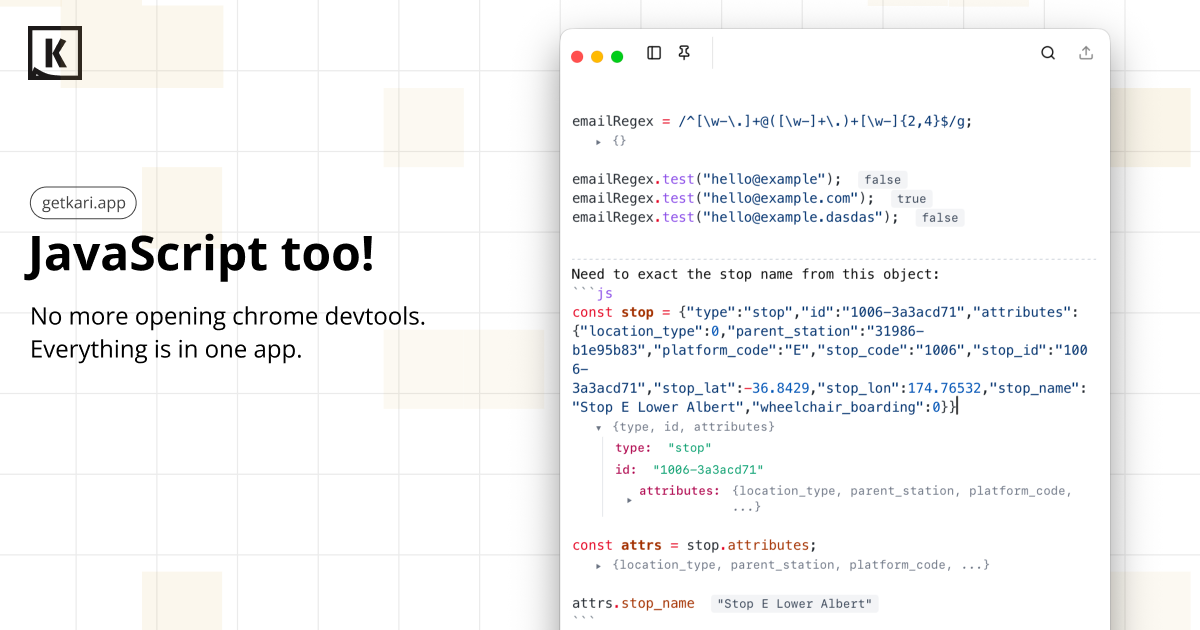Click the id: "1006-3a3acd71" property row
This screenshot has height=630, width=1200.
pyautogui.click(x=689, y=469)
